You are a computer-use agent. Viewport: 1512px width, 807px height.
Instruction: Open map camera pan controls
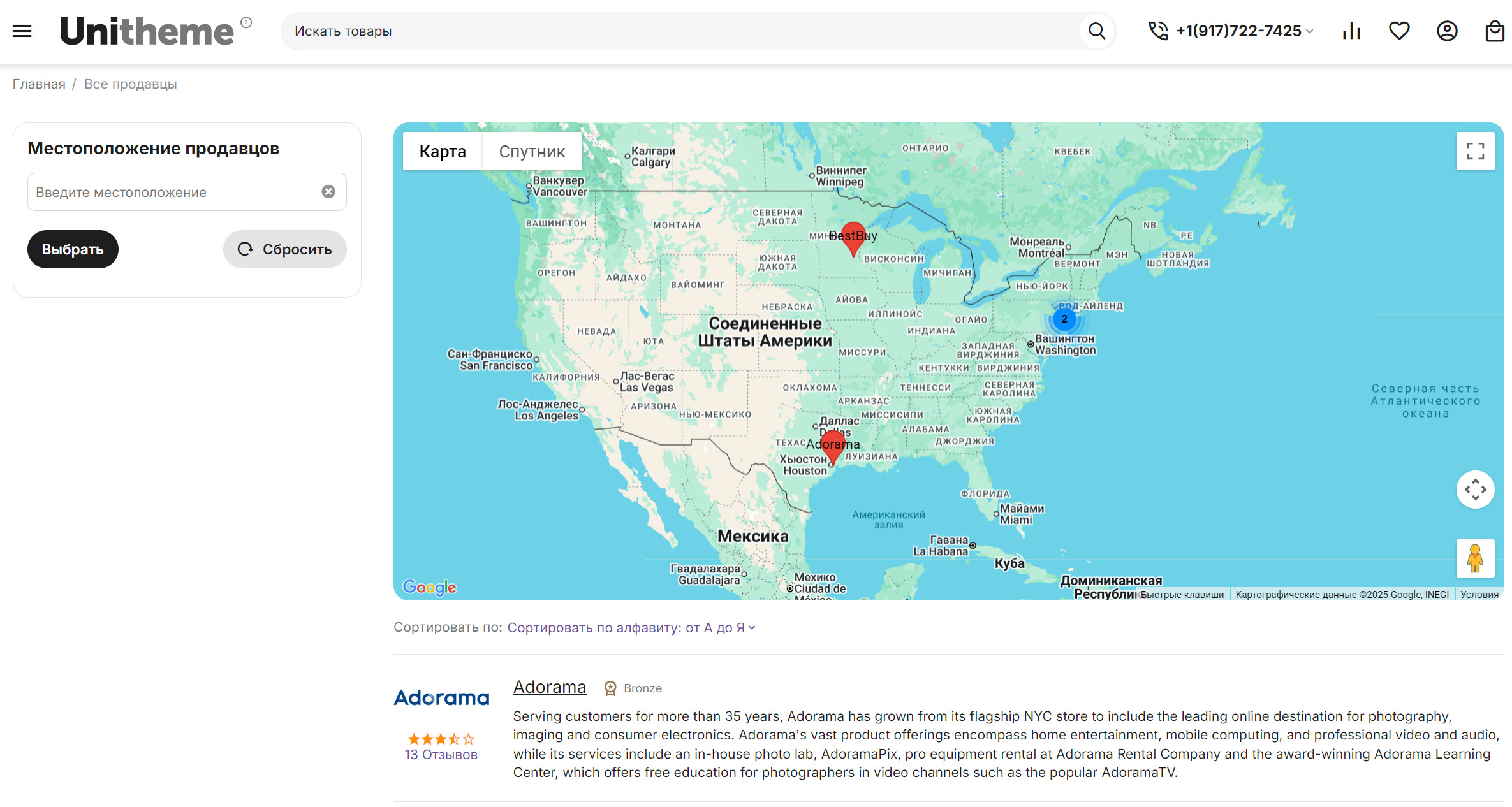[x=1475, y=490]
